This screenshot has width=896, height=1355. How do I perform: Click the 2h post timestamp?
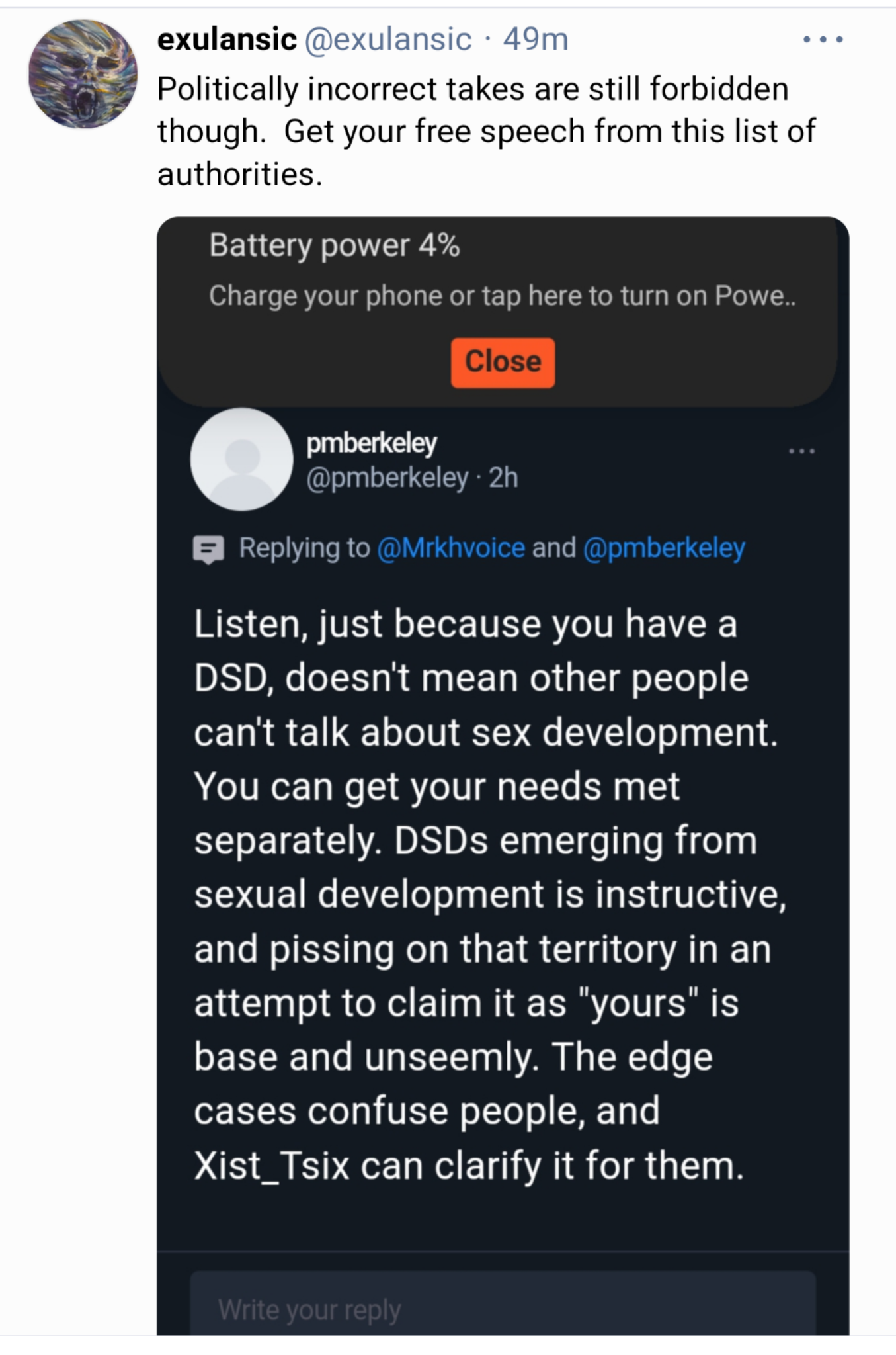504,478
